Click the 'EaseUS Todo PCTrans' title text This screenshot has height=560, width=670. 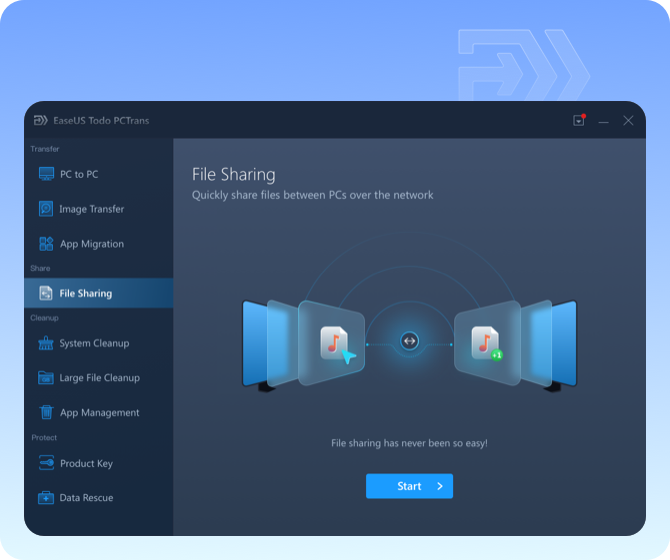(x=101, y=120)
